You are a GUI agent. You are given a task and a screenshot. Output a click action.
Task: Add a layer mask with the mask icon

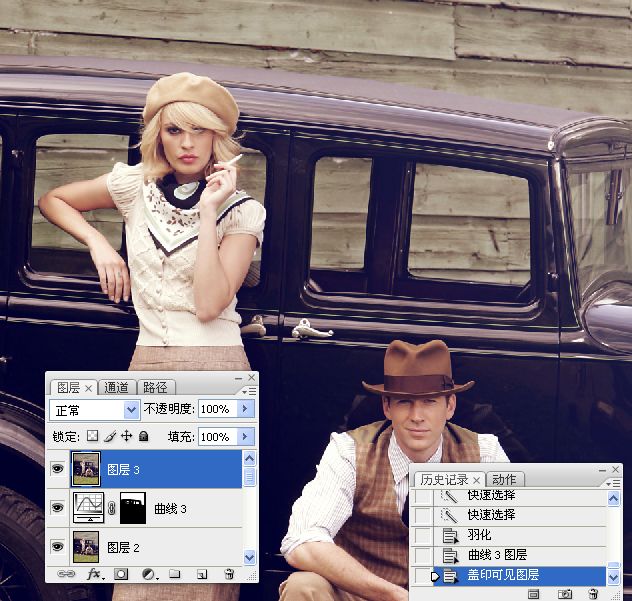(x=121, y=574)
